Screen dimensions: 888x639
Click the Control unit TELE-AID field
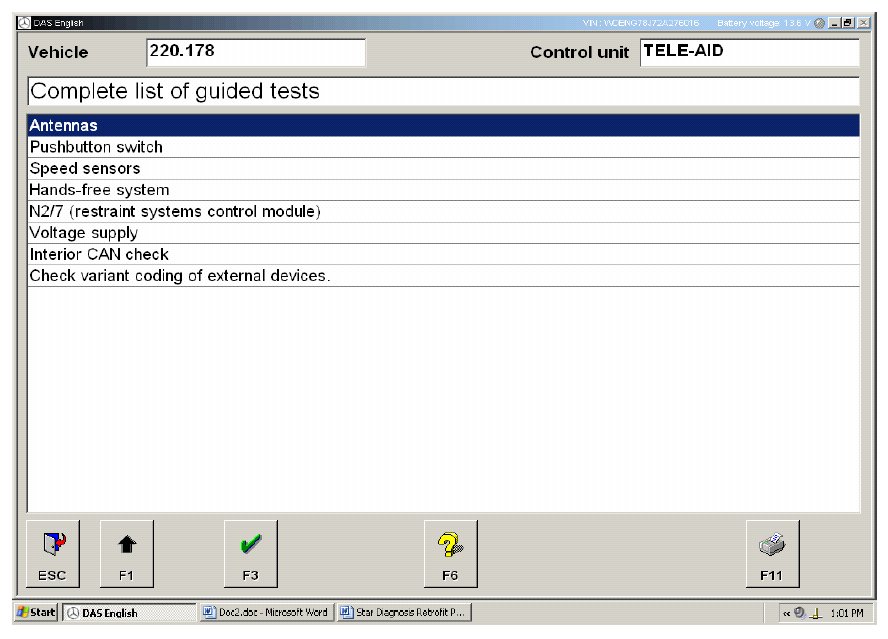click(748, 52)
